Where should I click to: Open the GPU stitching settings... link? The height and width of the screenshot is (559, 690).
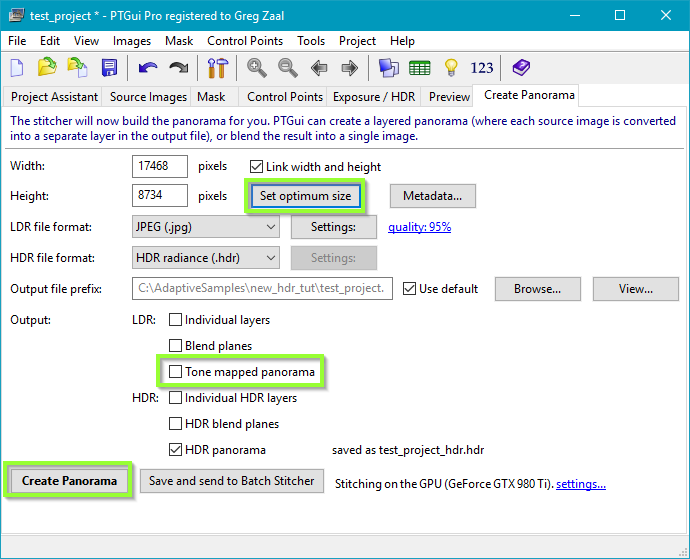coord(581,484)
